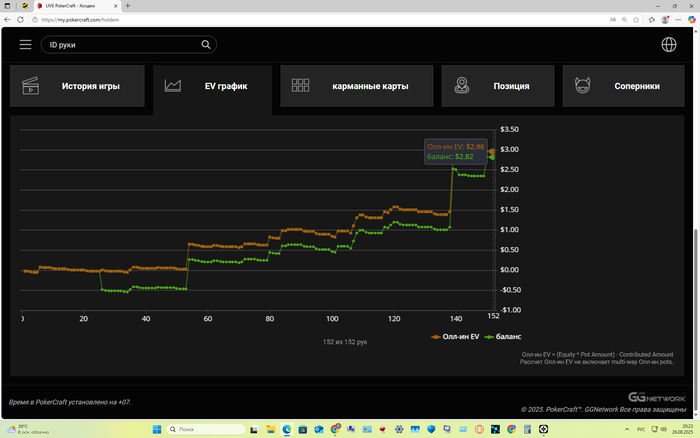The width and height of the screenshot is (700, 438).
Task: Go to the "Позиция" tab
Action: (x=498, y=86)
